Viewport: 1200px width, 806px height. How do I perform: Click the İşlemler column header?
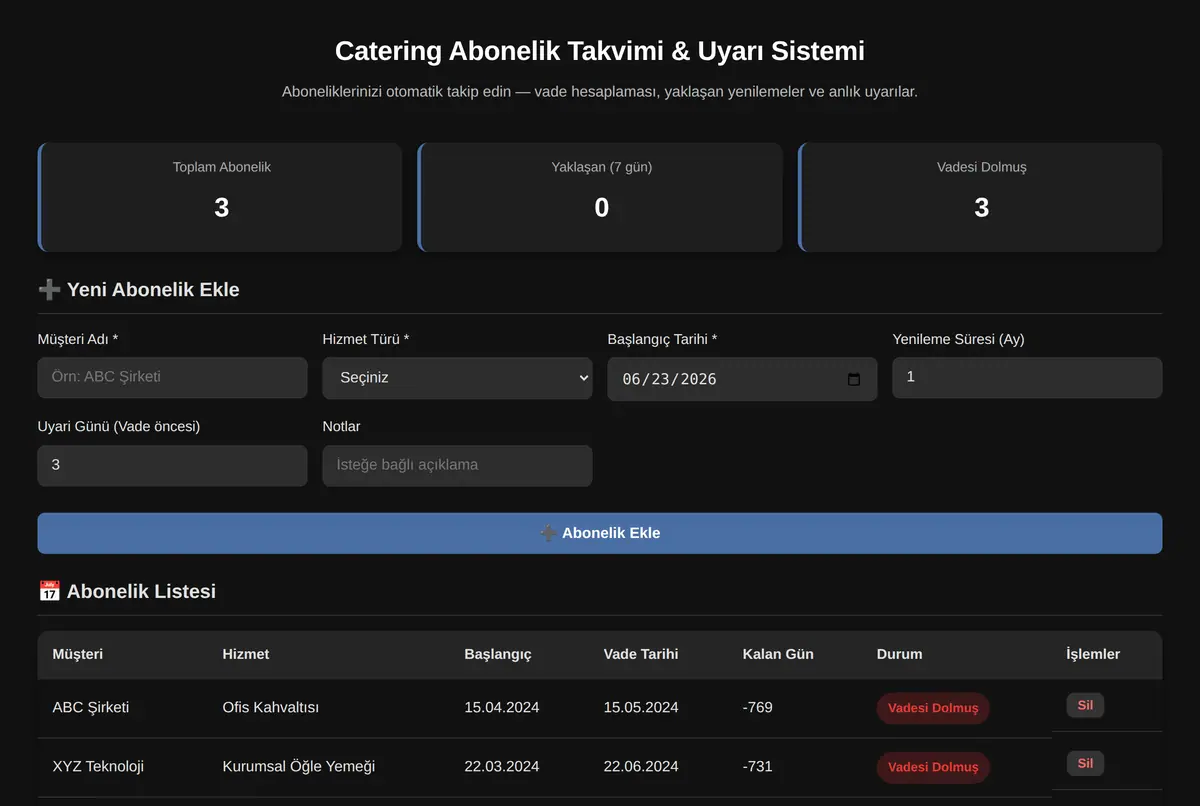(x=1093, y=654)
